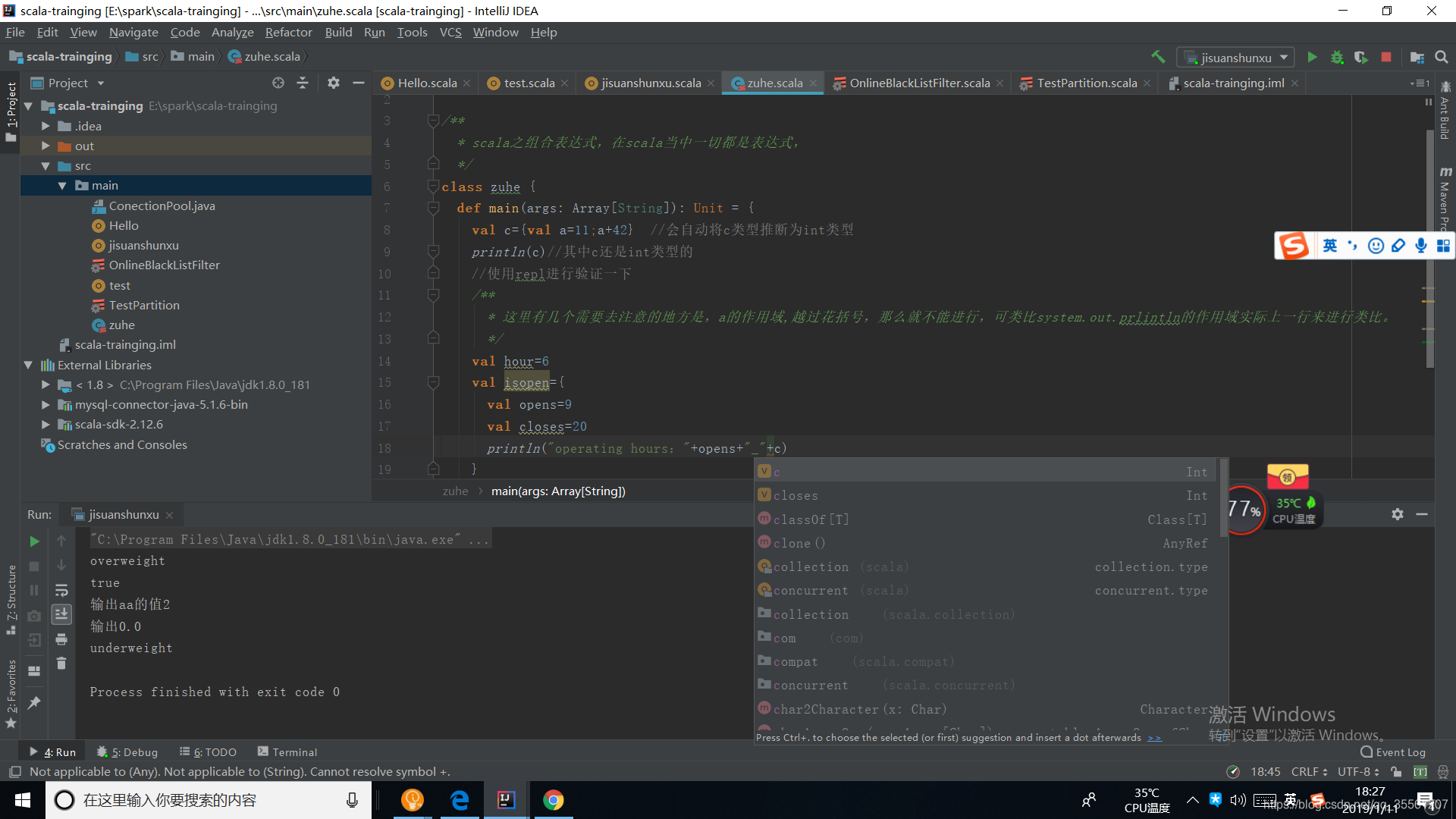
Task: Click Sogou voice input microphone
Action: 1421,246
